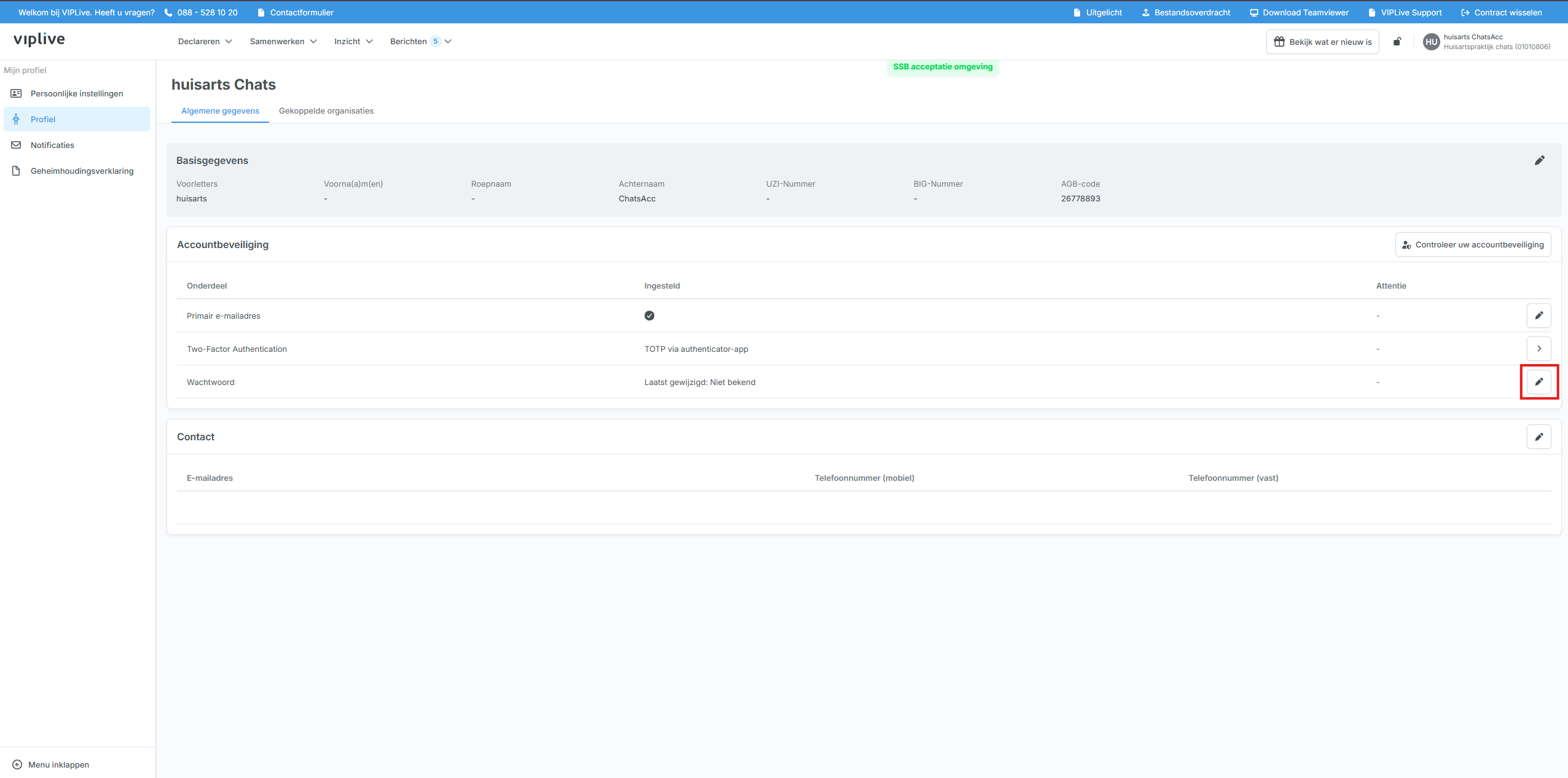Click the E-mailadres column header in Contact
Viewport: 1568px width, 778px height.
[210, 478]
